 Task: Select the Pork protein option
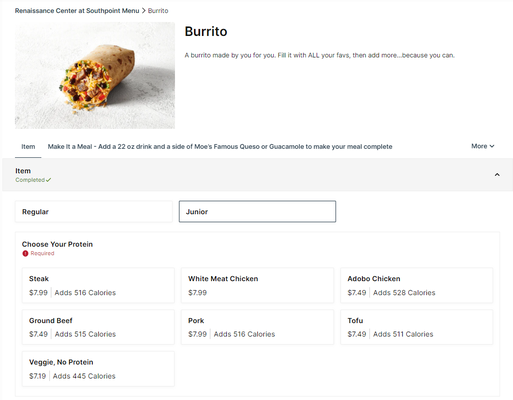(x=257, y=327)
